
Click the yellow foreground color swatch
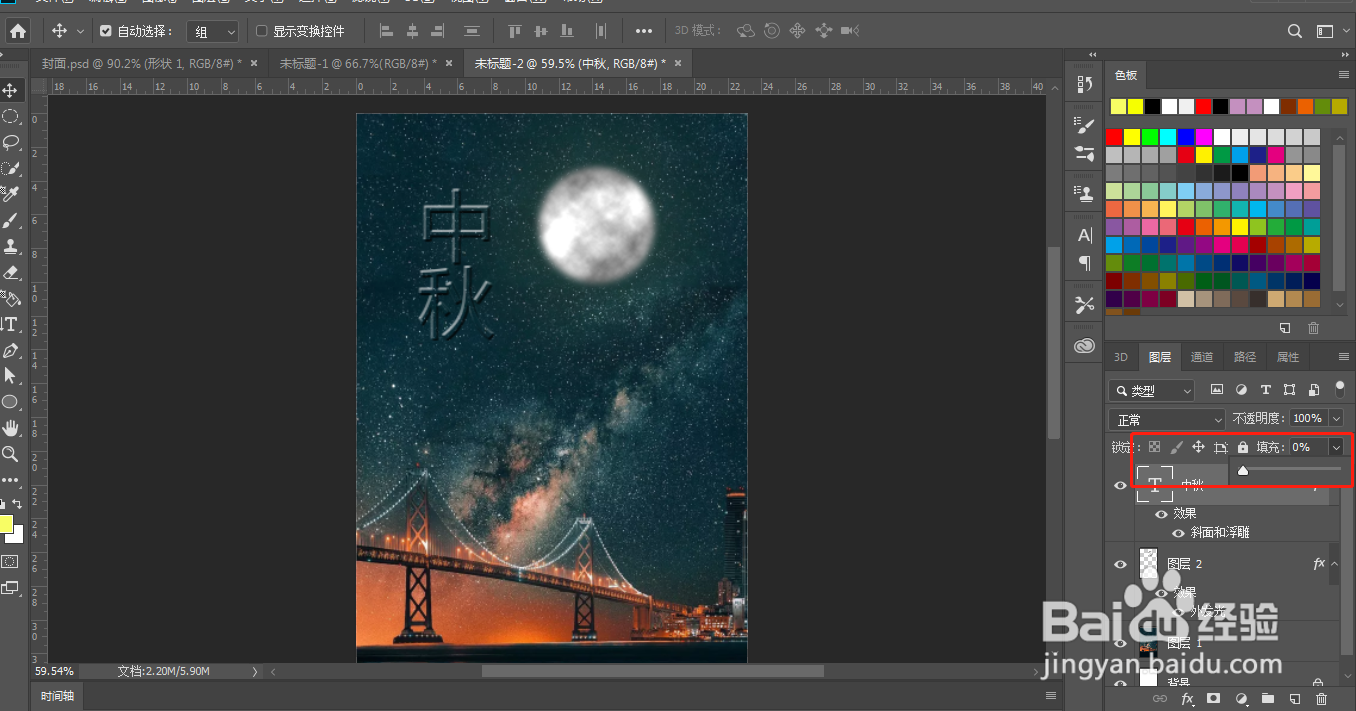click(6, 524)
